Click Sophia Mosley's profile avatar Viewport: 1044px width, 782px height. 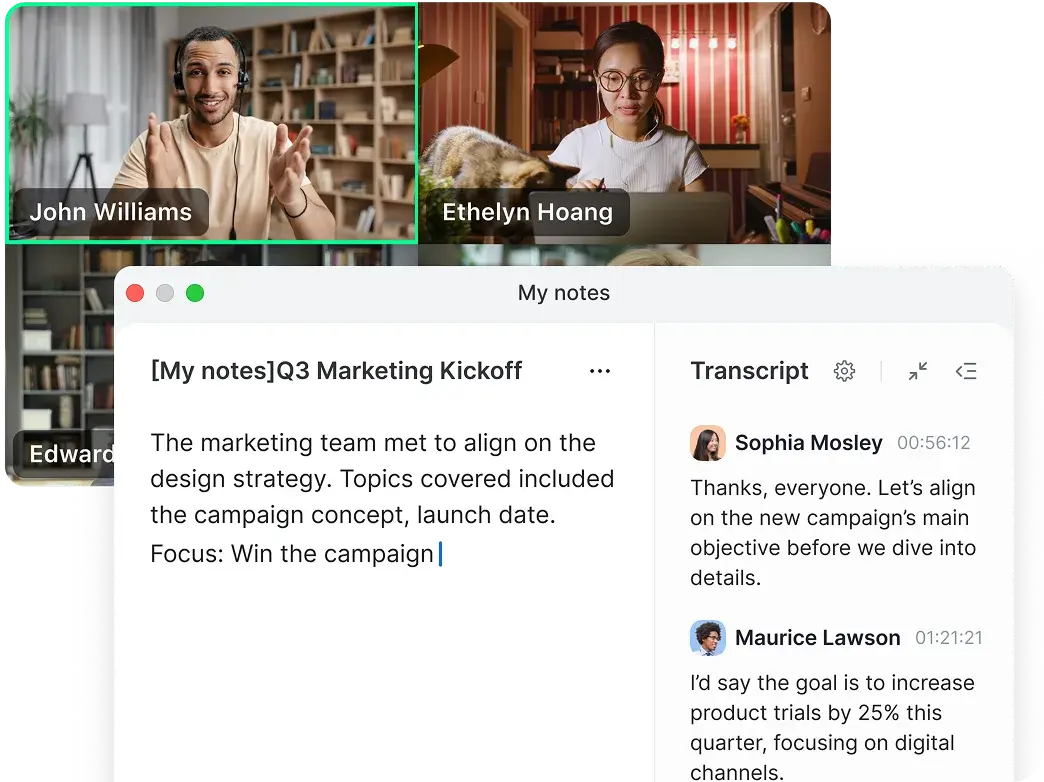[x=708, y=443]
